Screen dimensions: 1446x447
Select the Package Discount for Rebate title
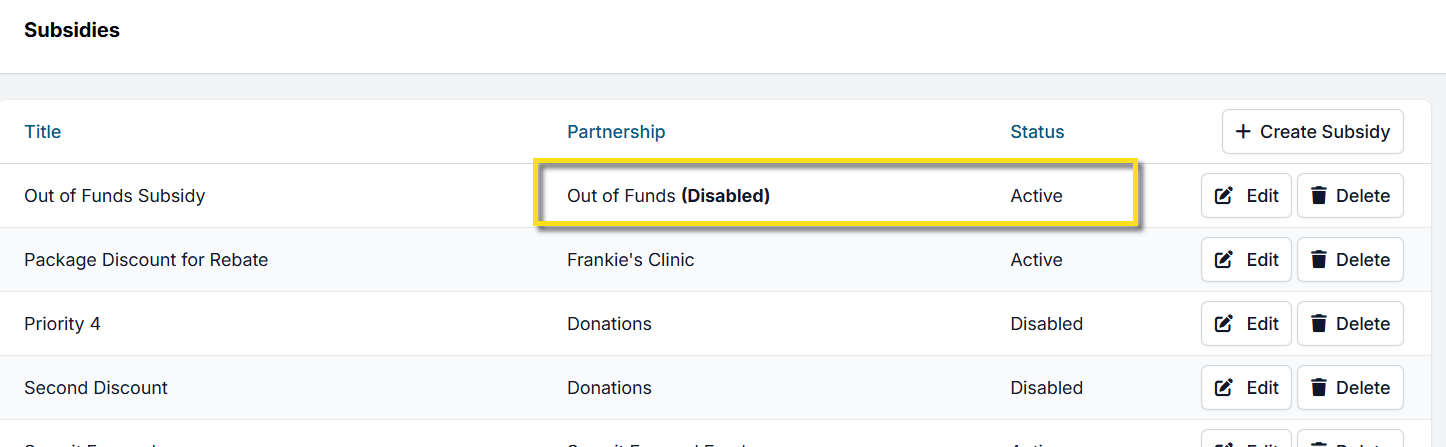pyautogui.click(x=146, y=260)
